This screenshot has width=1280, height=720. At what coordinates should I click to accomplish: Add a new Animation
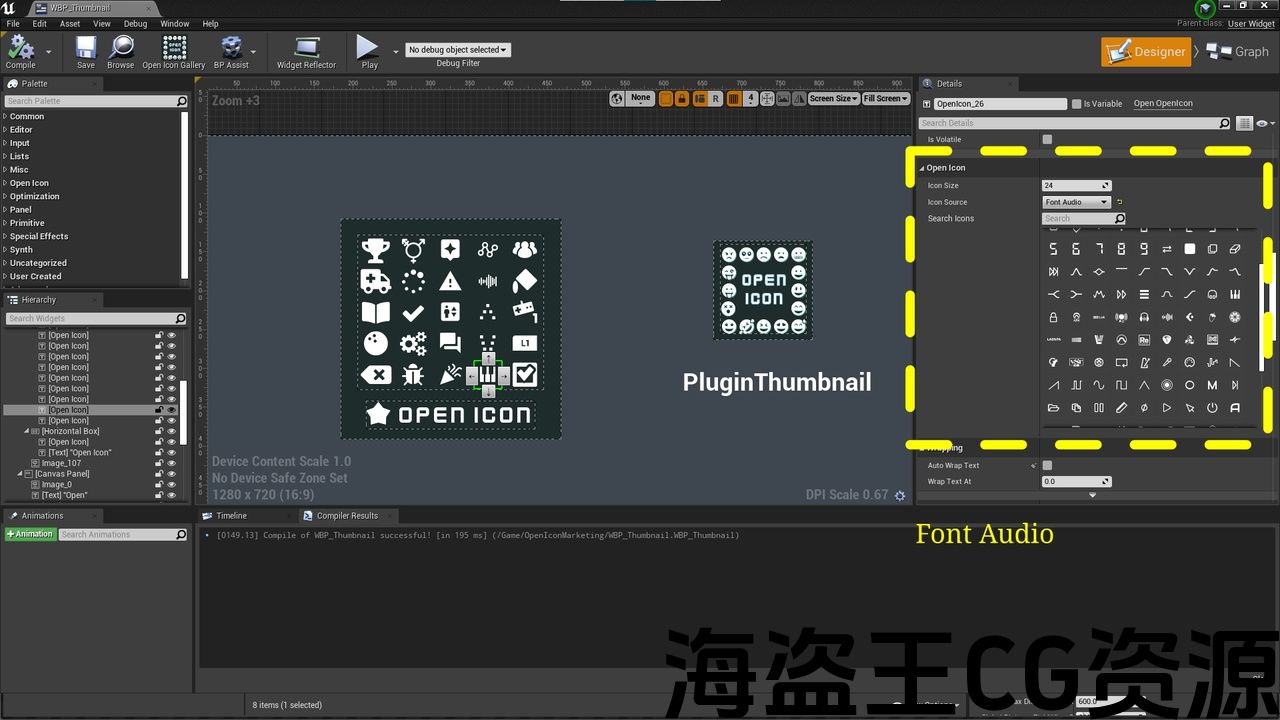pos(30,535)
